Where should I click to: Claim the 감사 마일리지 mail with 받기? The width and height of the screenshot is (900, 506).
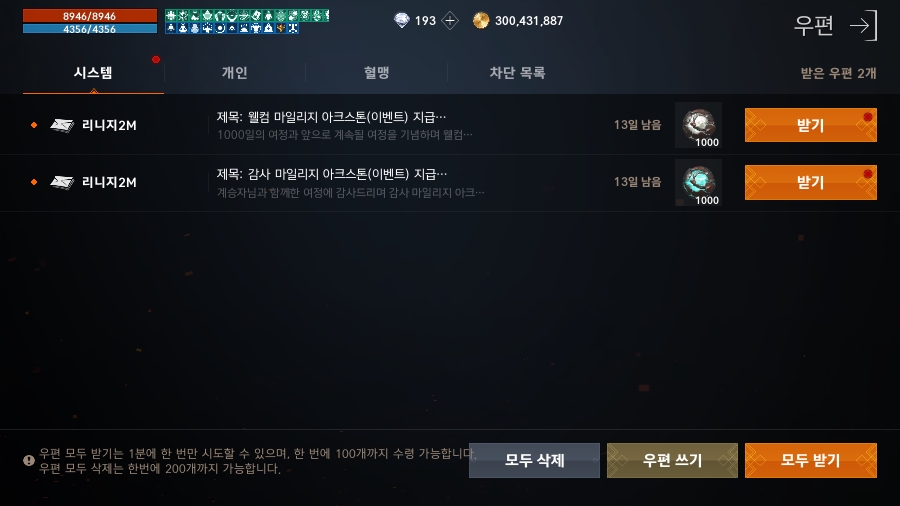(810, 182)
